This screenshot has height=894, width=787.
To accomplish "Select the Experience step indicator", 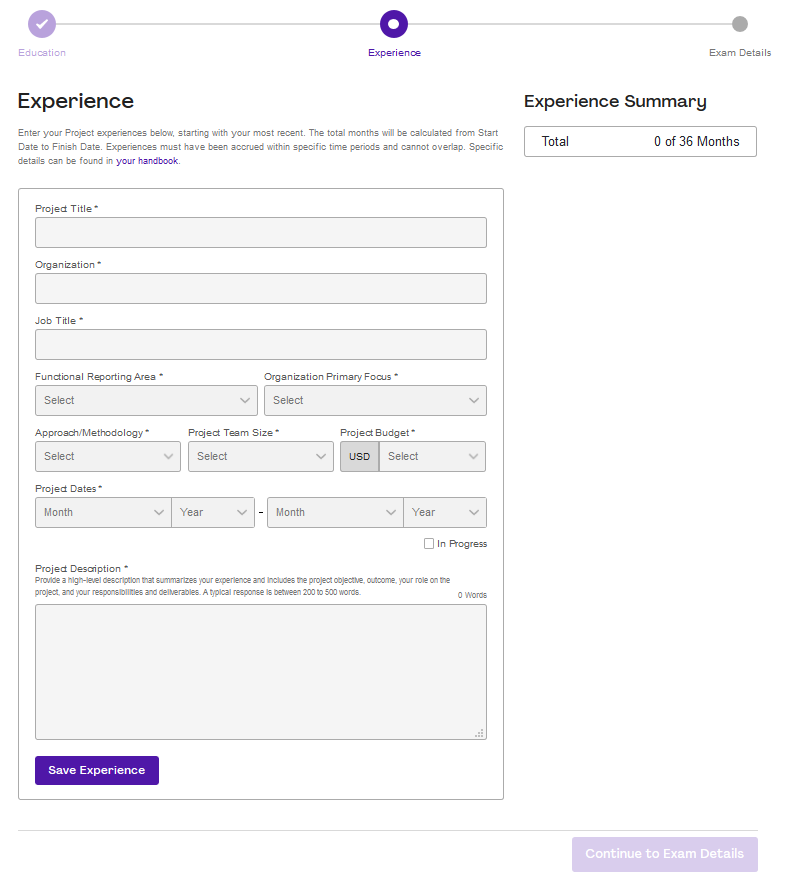I will [x=394, y=23].
